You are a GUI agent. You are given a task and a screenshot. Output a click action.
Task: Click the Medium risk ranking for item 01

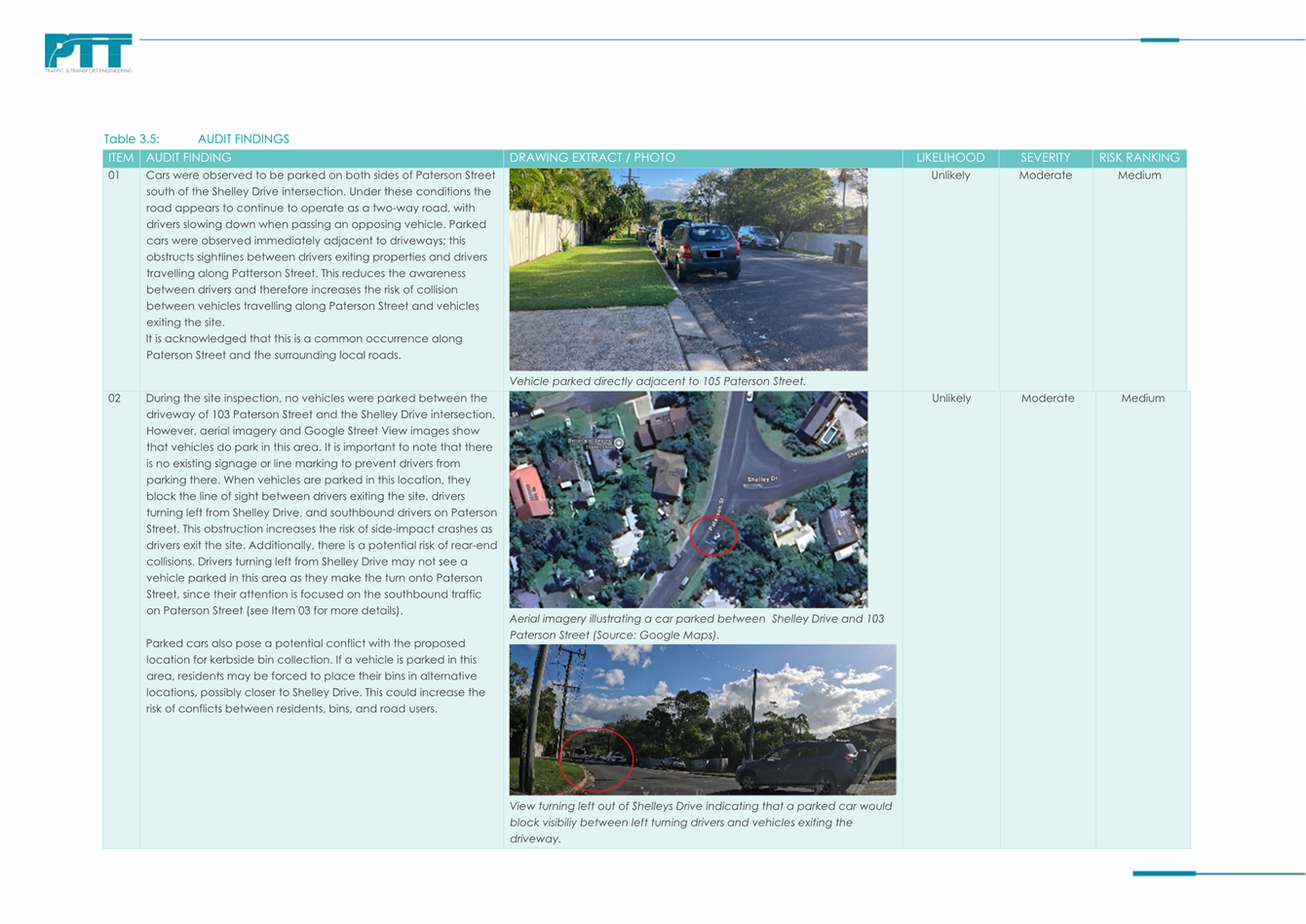point(1139,175)
